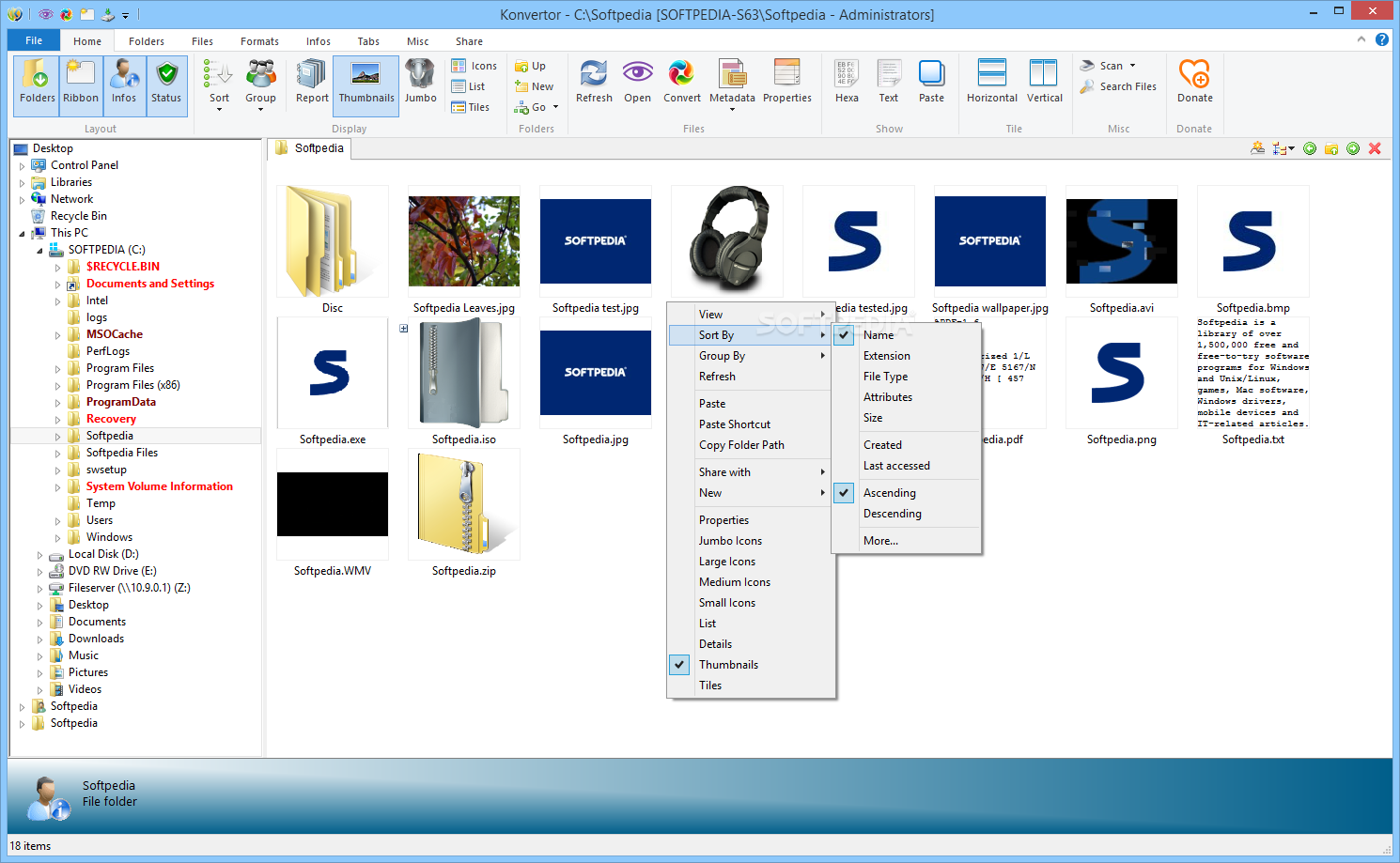Sort by Size in submenu
Viewport: 1400px width, 863px height.
[907, 418]
